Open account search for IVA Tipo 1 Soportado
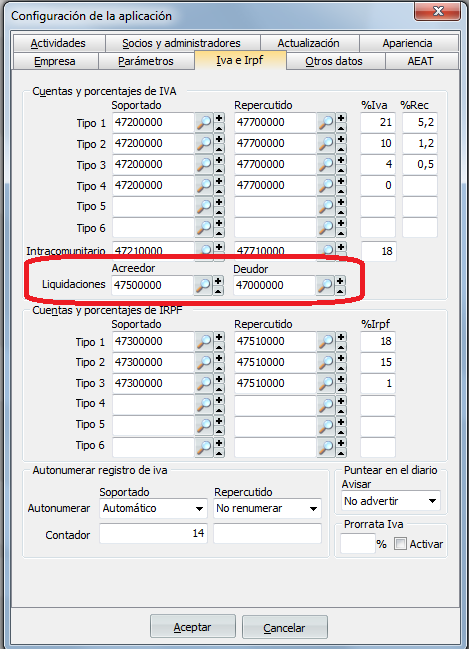Image resolution: width=469 pixels, height=649 pixels. [x=204, y=123]
